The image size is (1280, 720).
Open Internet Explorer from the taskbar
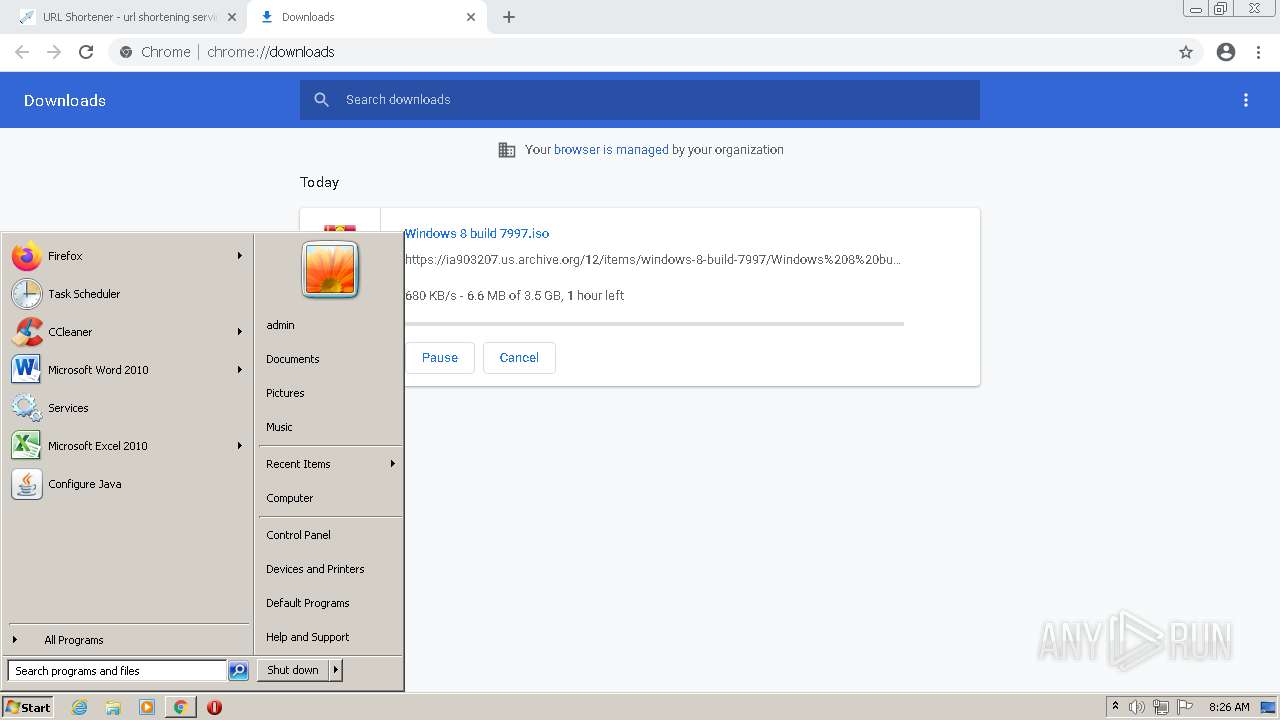pyautogui.click(x=80, y=707)
